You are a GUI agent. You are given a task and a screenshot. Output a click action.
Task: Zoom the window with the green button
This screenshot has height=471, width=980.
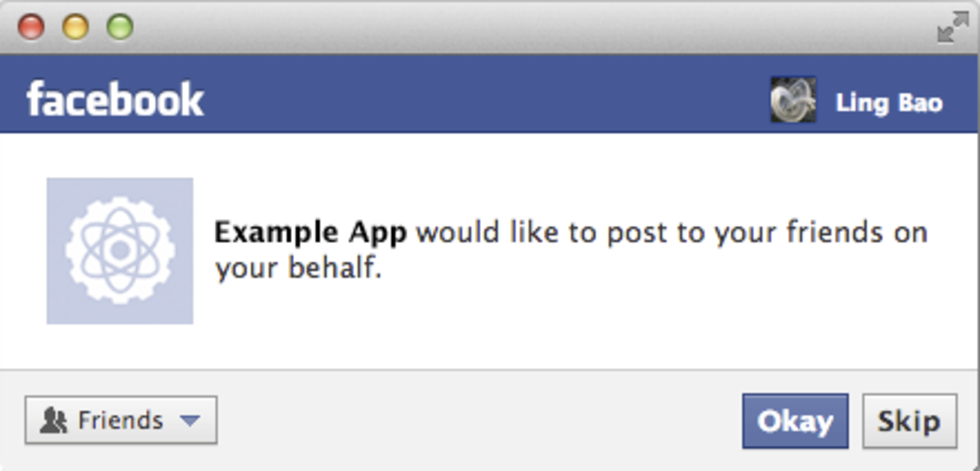click(x=120, y=27)
